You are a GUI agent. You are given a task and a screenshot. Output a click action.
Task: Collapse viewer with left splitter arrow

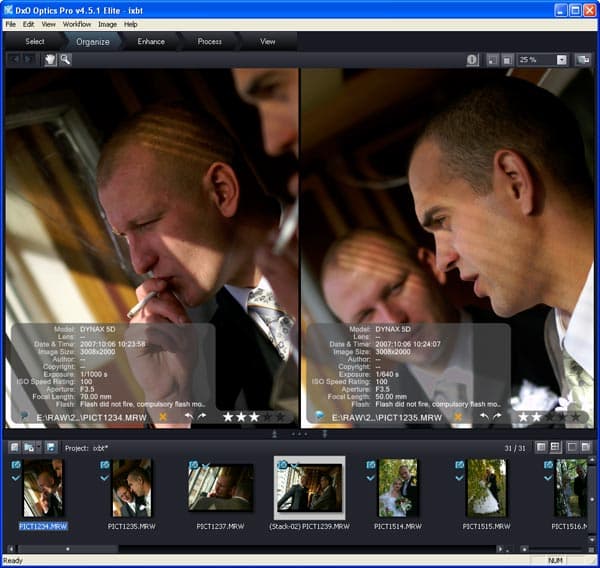[x=274, y=434]
